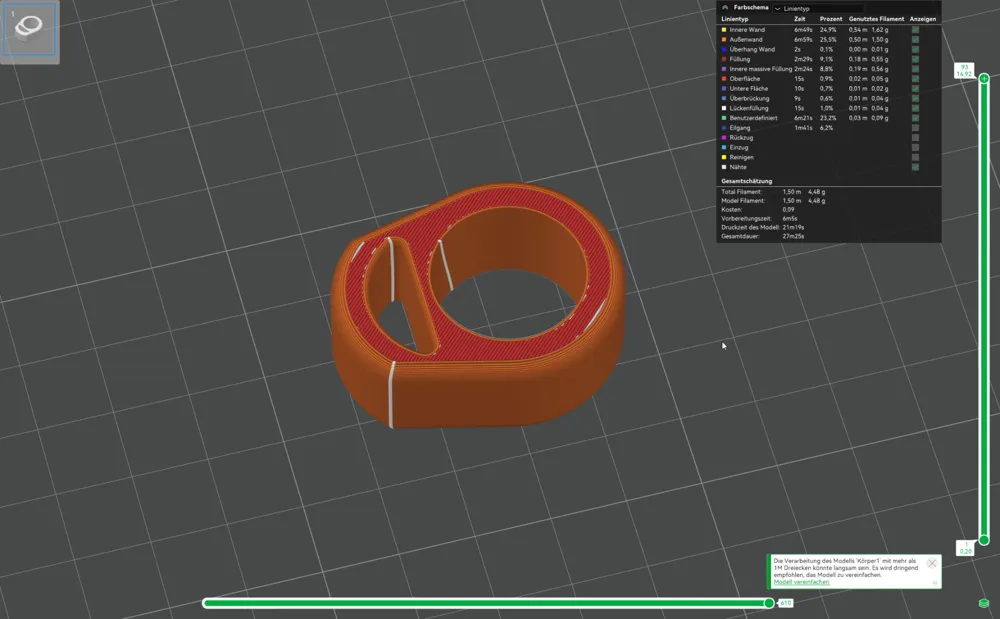
Task: Toggle visibility of Außenwand lines
Action: pyautogui.click(x=915, y=40)
